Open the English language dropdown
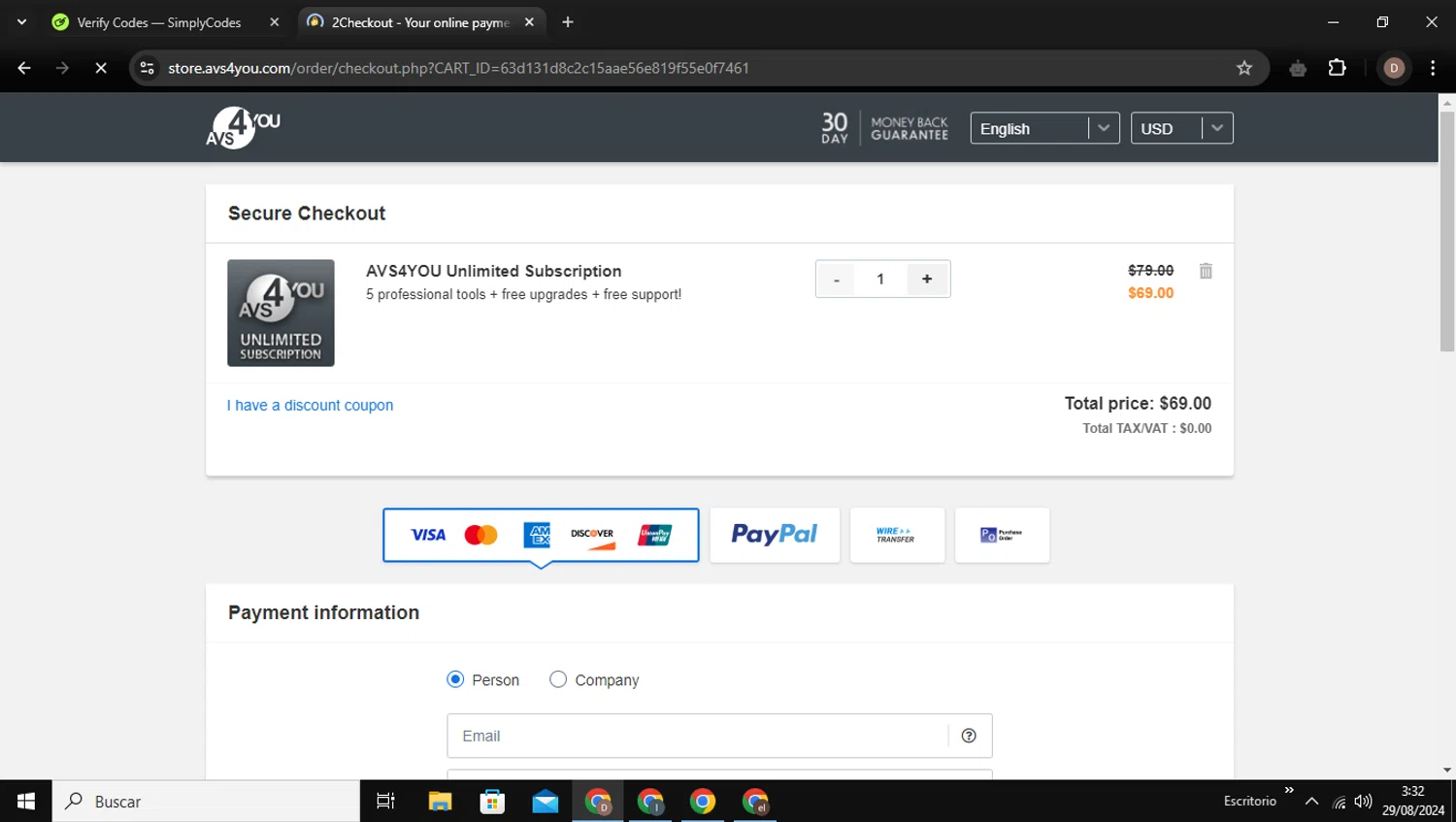The height and width of the screenshot is (822, 1456). (x=1044, y=128)
